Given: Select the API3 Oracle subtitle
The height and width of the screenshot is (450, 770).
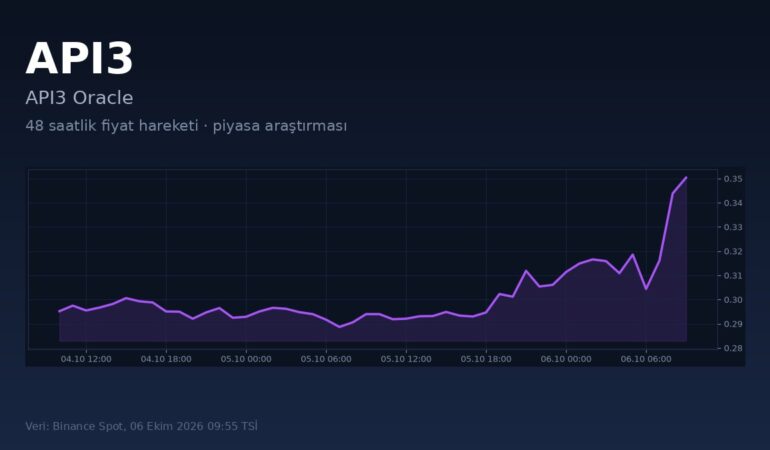Looking at the screenshot, I should click(79, 98).
